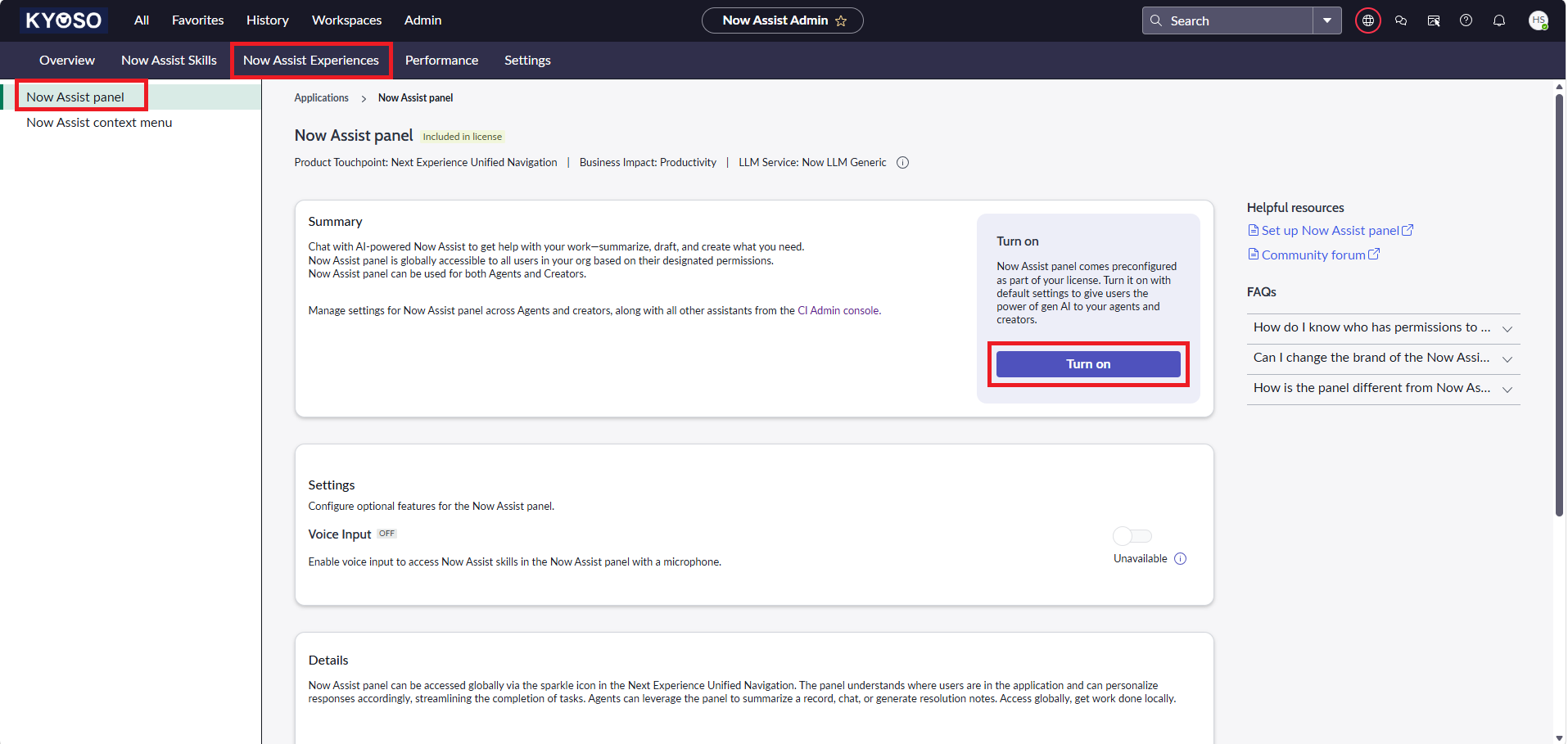Toggle the Voice Input switch

point(1132,536)
